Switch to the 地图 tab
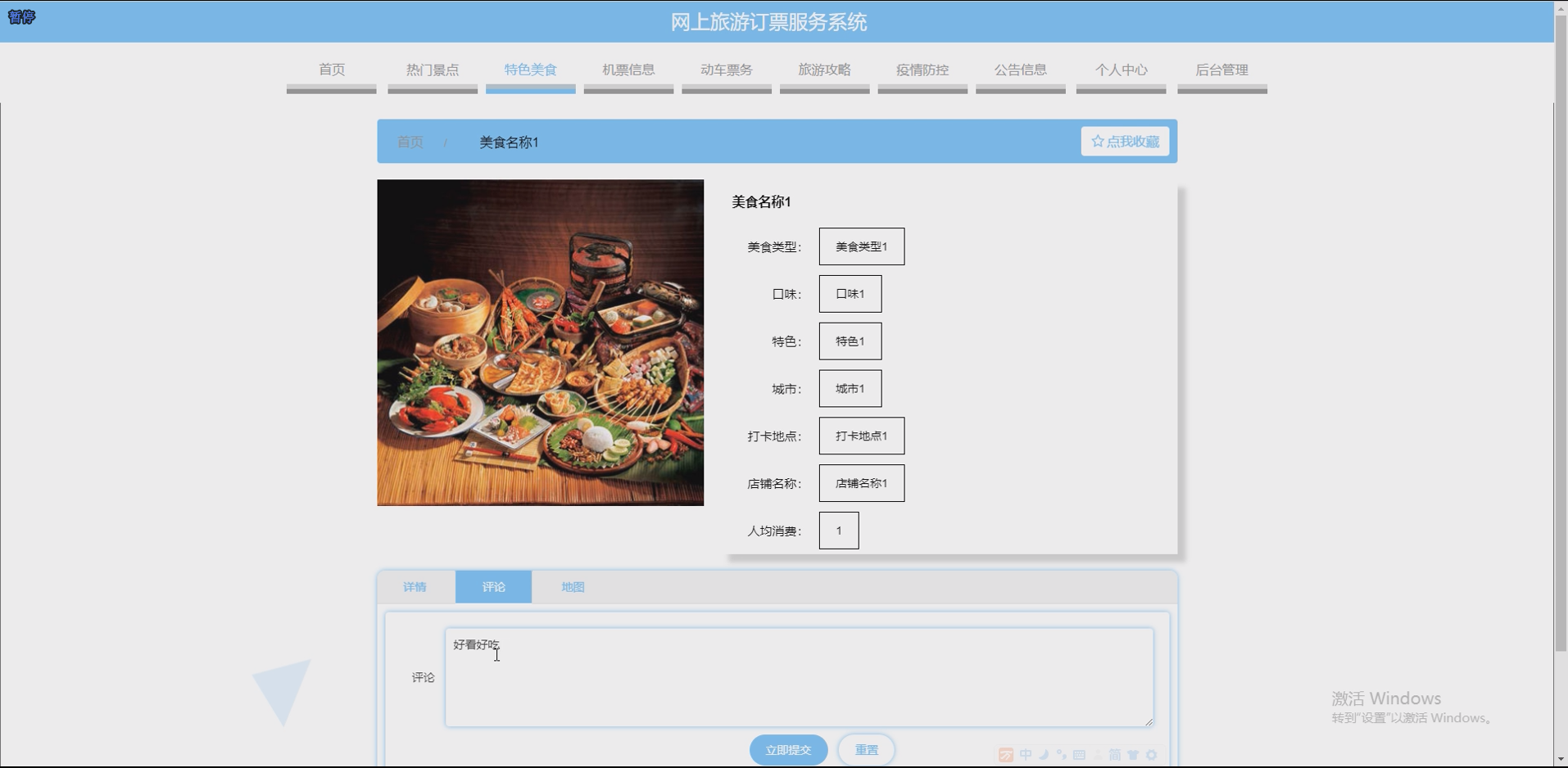The height and width of the screenshot is (768, 1568). pos(573,587)
